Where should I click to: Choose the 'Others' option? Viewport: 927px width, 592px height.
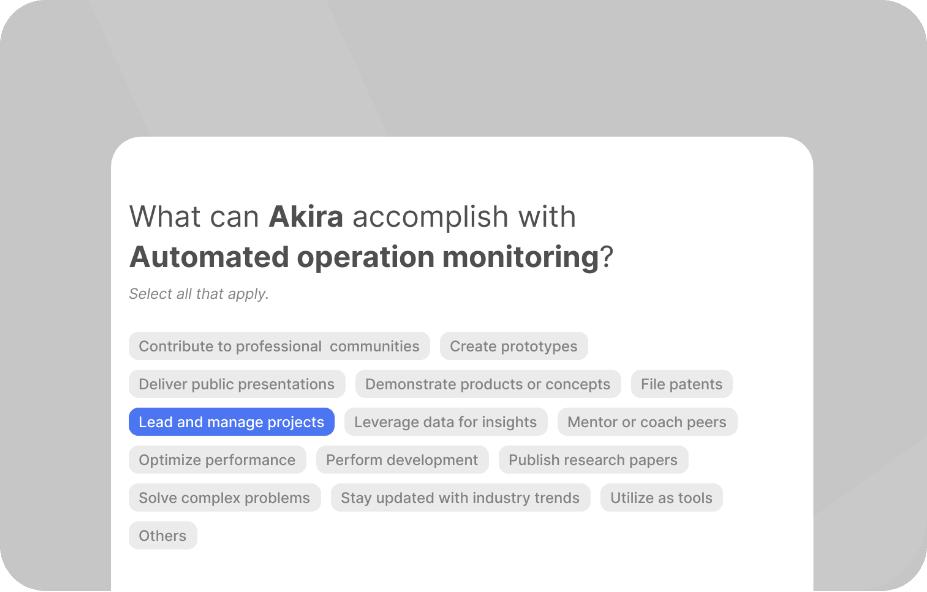click(163, 536)
